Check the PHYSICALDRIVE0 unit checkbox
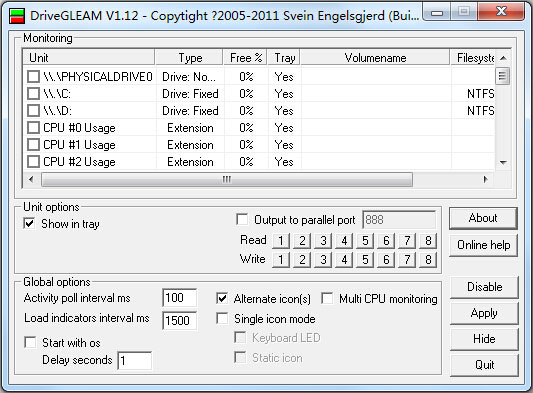The image size is (533, 393). click(x=33, y=76)
